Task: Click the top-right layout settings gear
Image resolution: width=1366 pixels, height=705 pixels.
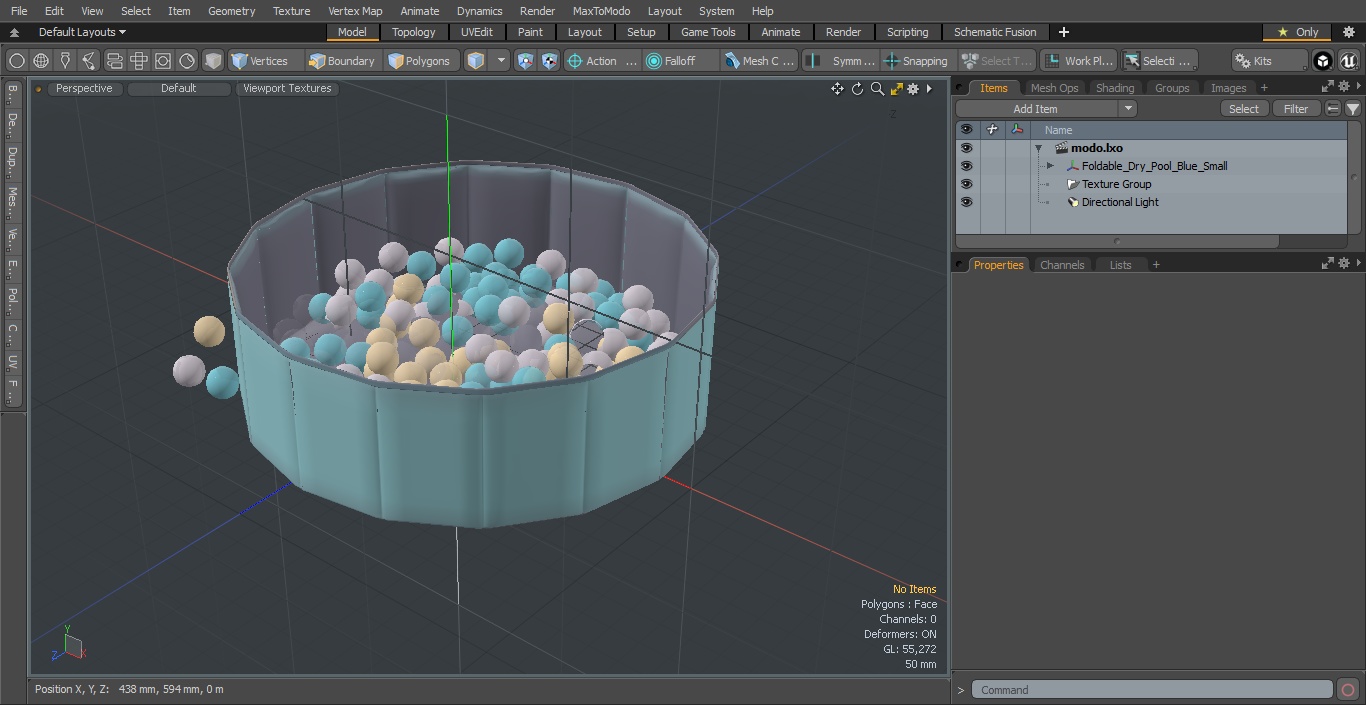Action: (1348, 32)
